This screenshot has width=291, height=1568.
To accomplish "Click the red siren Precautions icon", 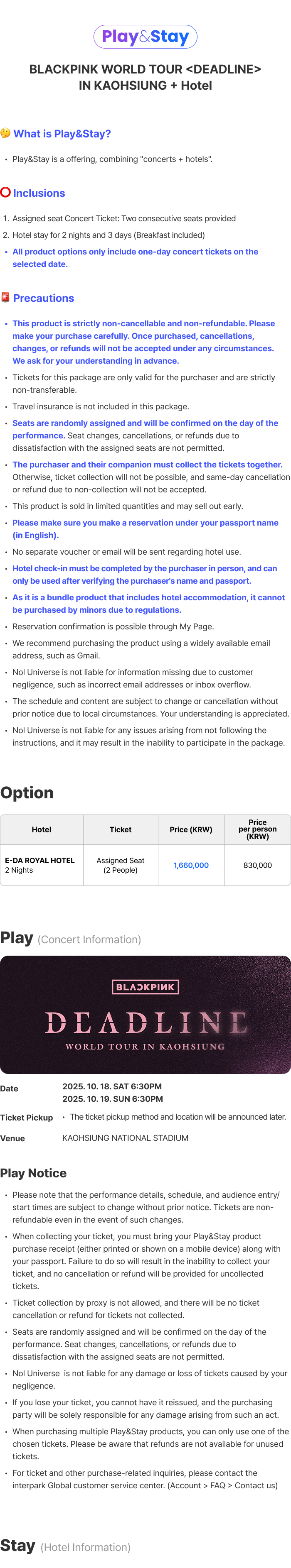I will pyautogui.click(x=5, y=298).
